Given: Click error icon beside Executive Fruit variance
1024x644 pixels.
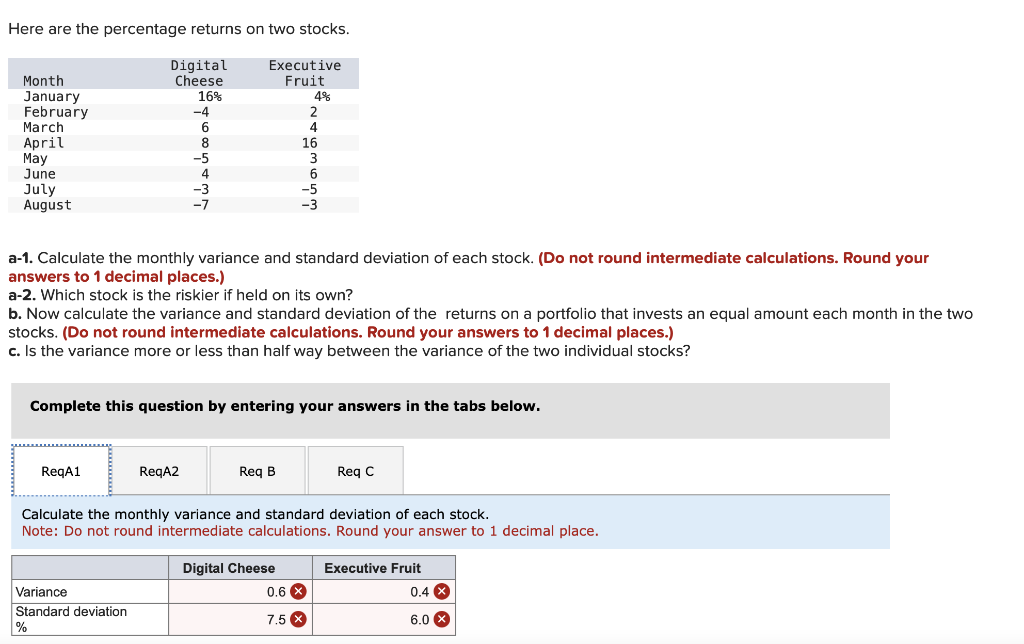Looking at the screenshot, I should (x=441, y=592).
